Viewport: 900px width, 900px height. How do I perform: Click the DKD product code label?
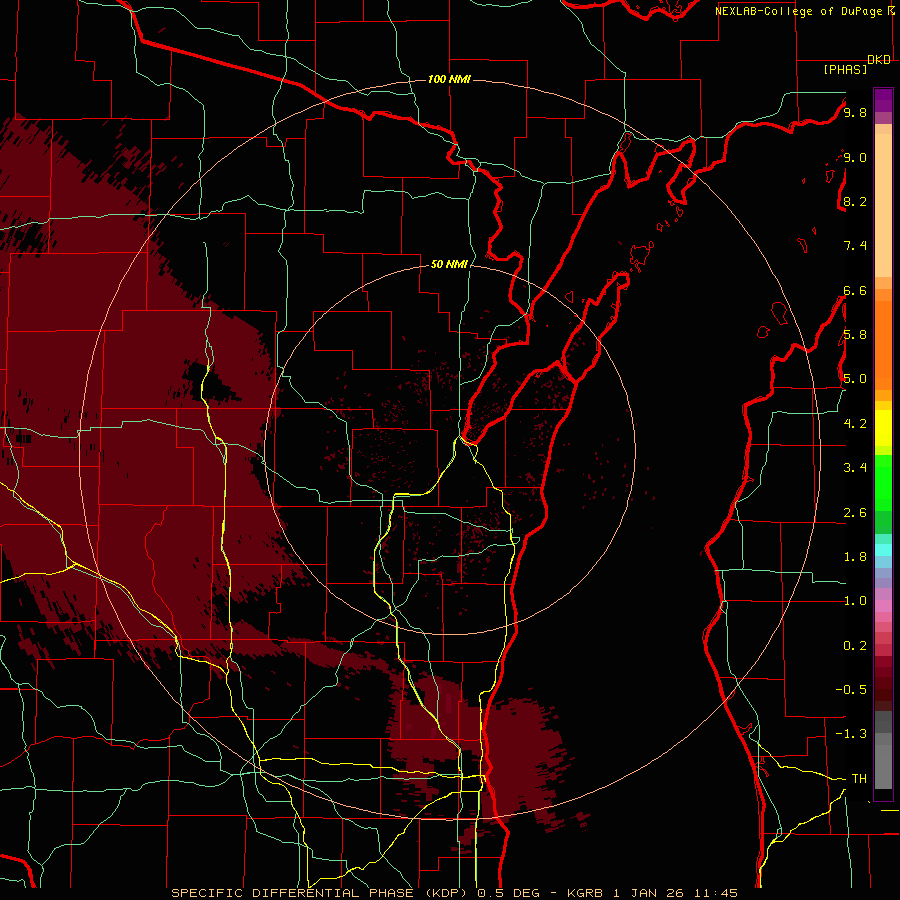pyautogui.click(x=879, y=60)
